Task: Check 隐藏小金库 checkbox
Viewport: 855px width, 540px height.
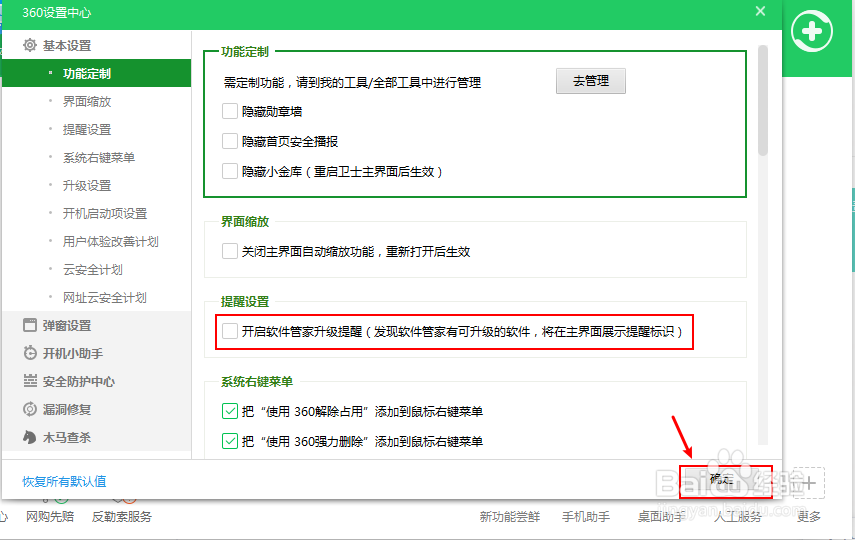Action: tap(230, 171)
